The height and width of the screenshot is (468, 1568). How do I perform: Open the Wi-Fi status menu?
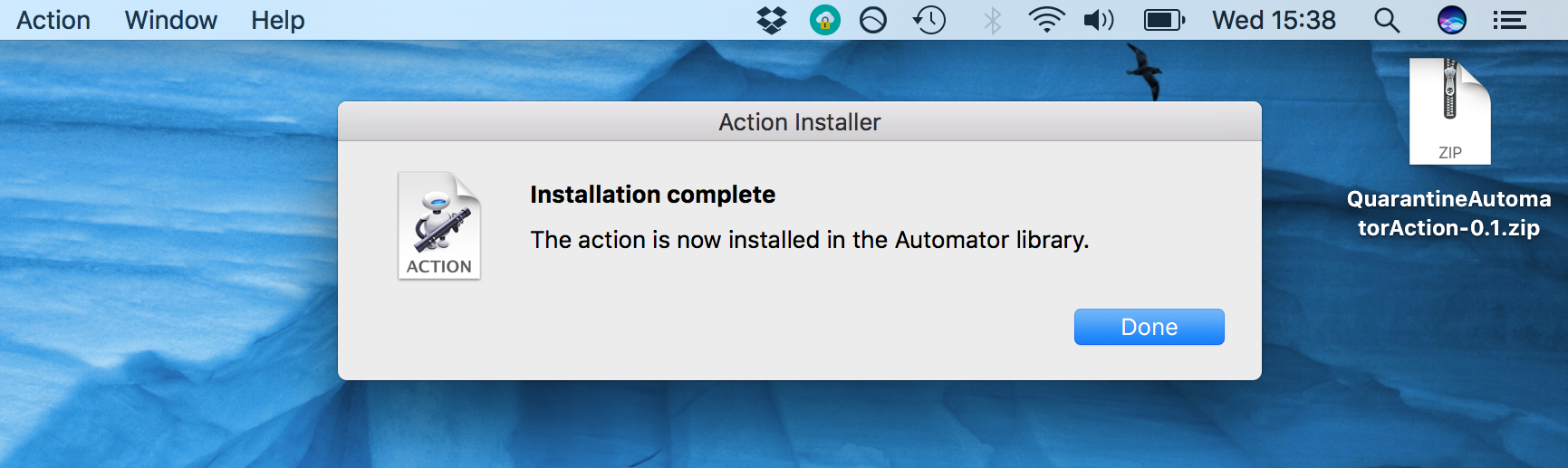tap(1046, 20)
